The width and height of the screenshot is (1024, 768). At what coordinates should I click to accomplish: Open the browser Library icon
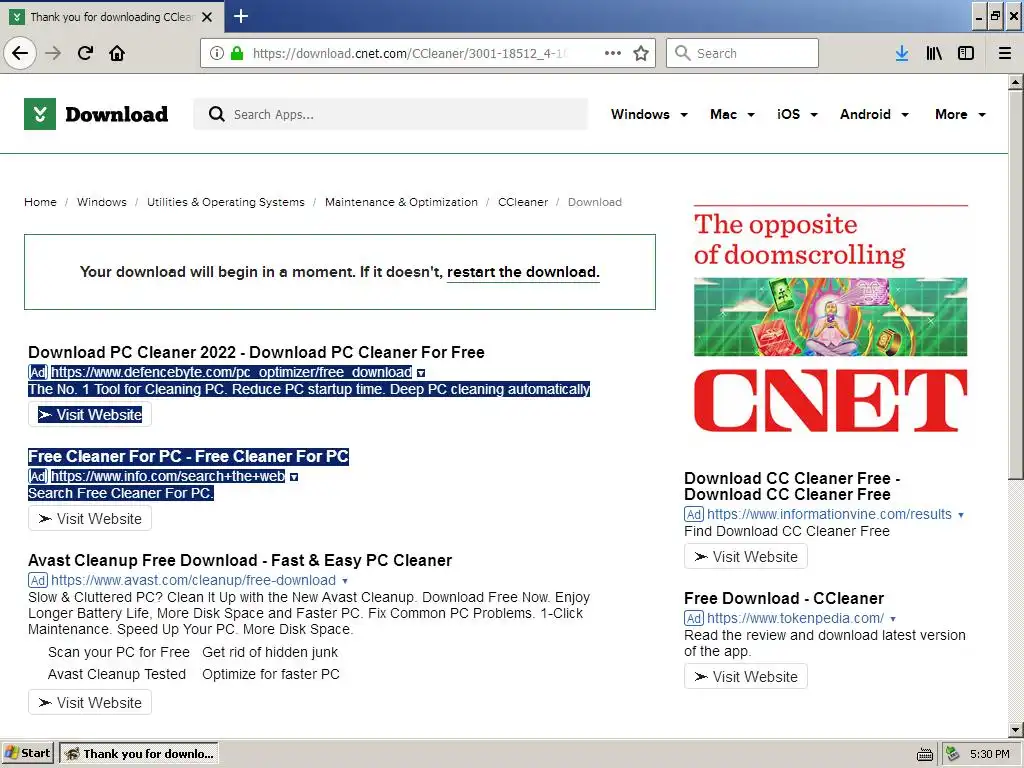pyautogui.click(x=934, y=53)
